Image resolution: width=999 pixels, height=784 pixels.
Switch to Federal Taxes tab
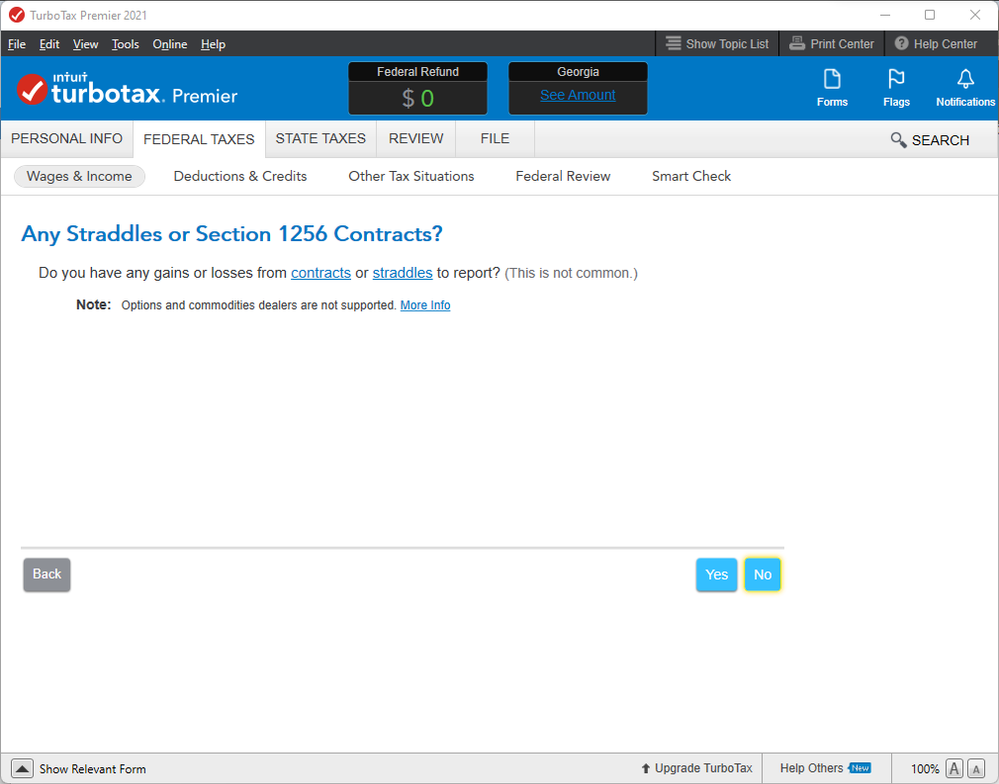[x=199, y=139]
